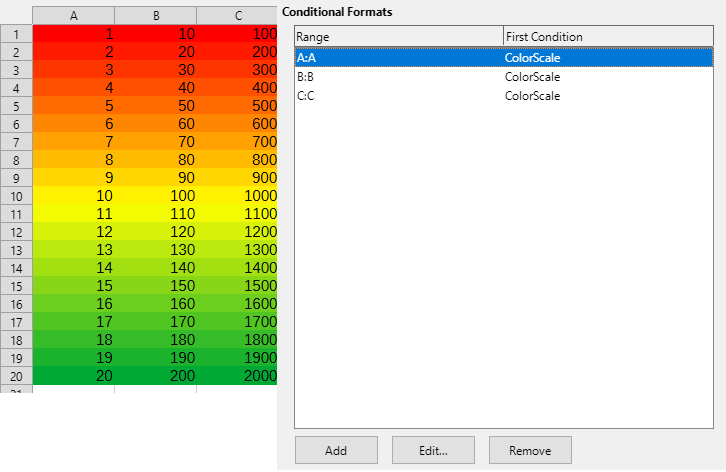Click the green cell containing 2000
The width and height of the screenshot is (726, 472).
(237, 375)
